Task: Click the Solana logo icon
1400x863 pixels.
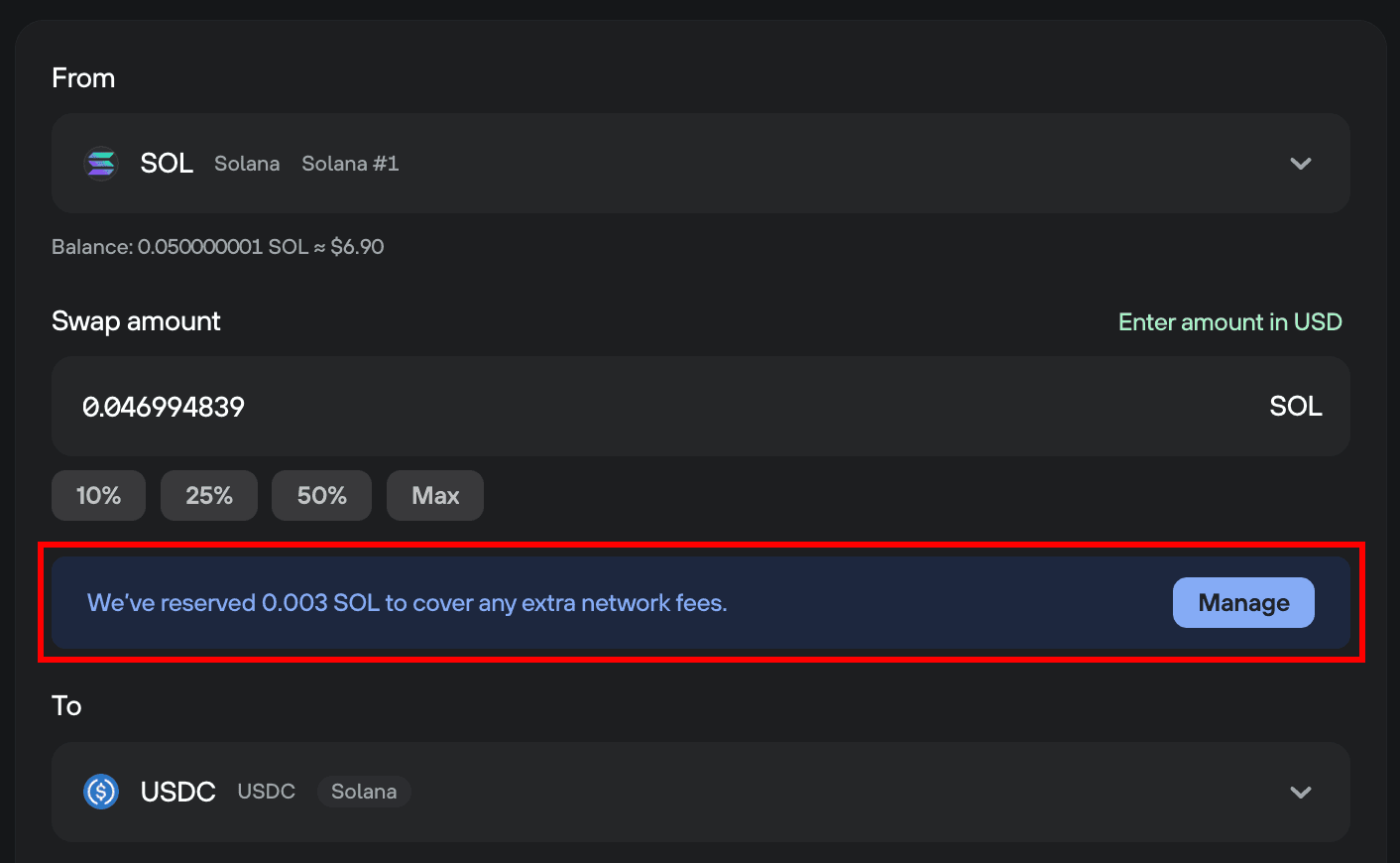Action: tap(101, 164)
